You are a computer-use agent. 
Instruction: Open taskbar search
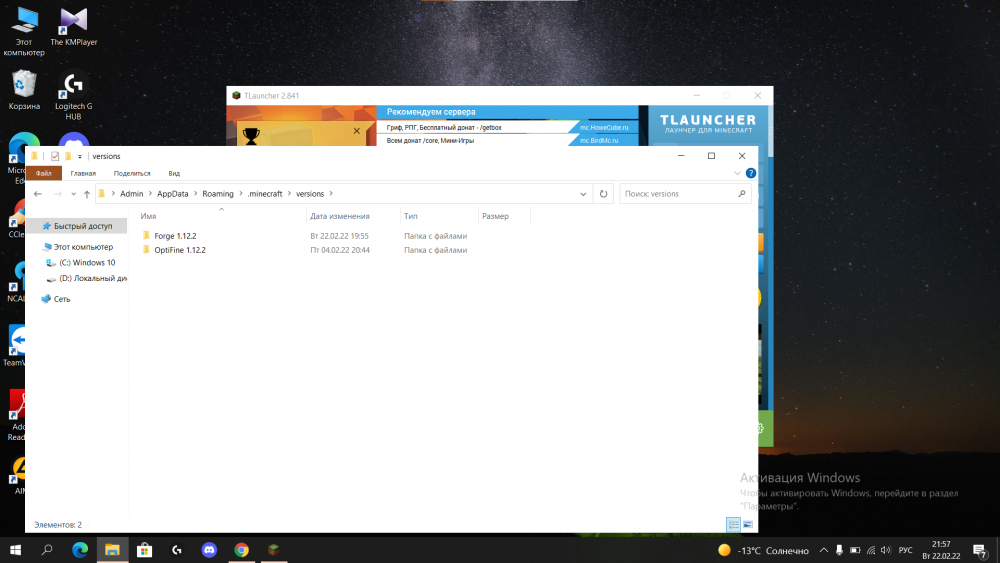(x=47, y=550)
